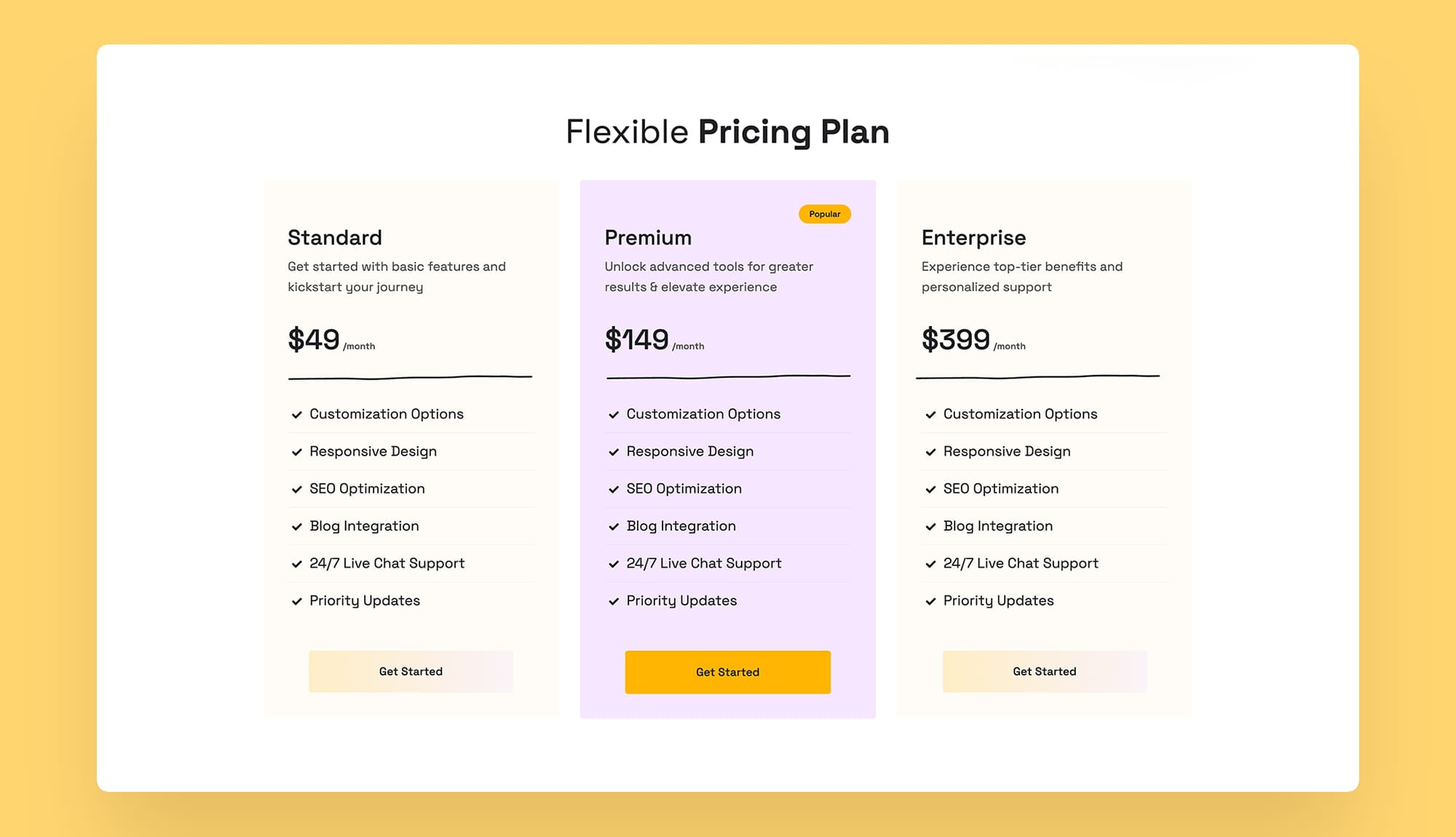Click checkmark beside Premium Responsive Design

[x=614, y=453]
